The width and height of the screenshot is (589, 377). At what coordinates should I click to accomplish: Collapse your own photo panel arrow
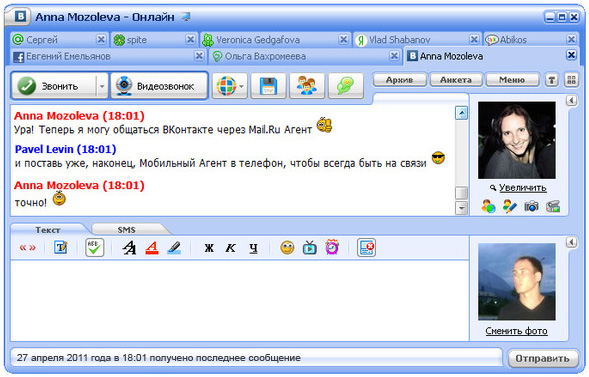click(571, 242)
